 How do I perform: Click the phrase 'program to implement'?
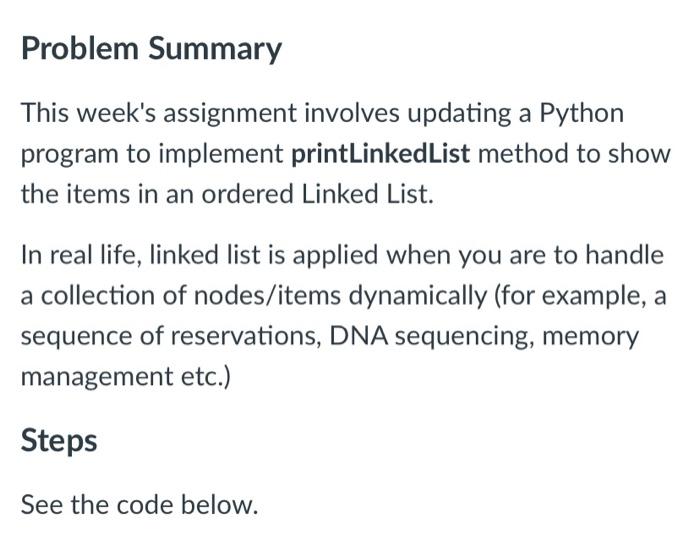(x=152, y=154)
